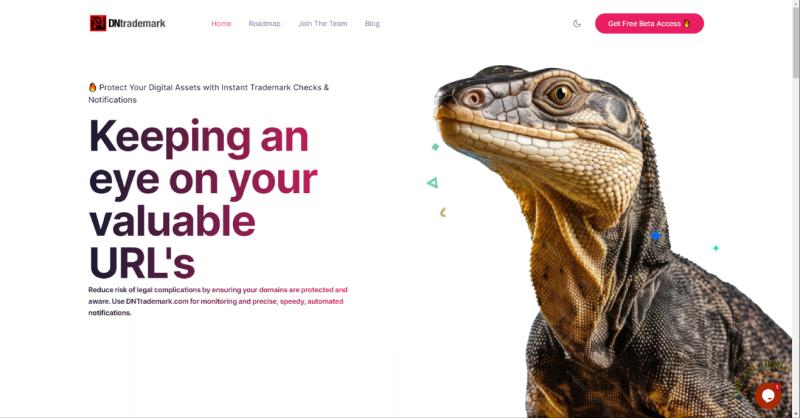Click the DNtrademark brand name text

click(x=137, y=23)
